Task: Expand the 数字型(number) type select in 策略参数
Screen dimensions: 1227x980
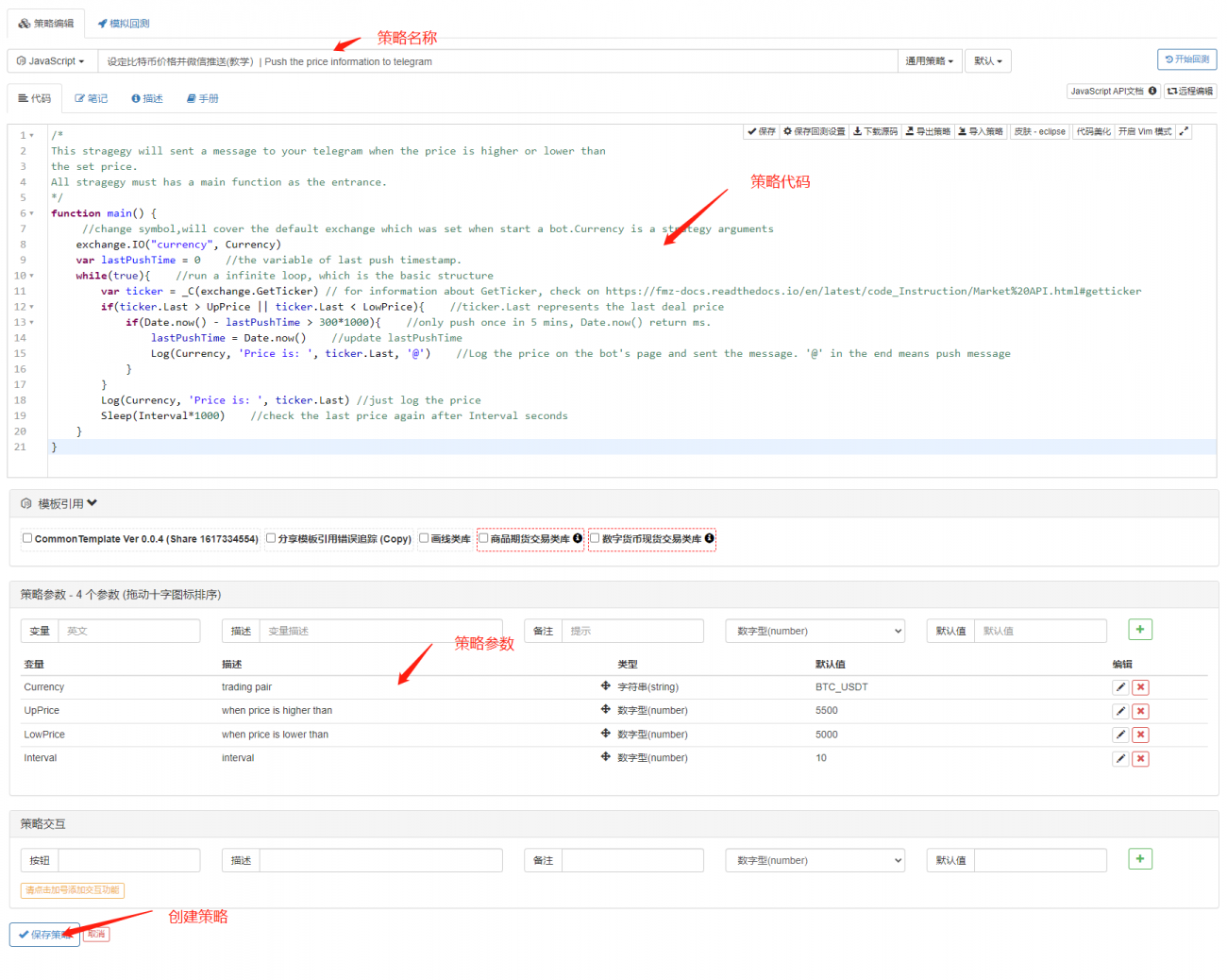Action: 815,631
